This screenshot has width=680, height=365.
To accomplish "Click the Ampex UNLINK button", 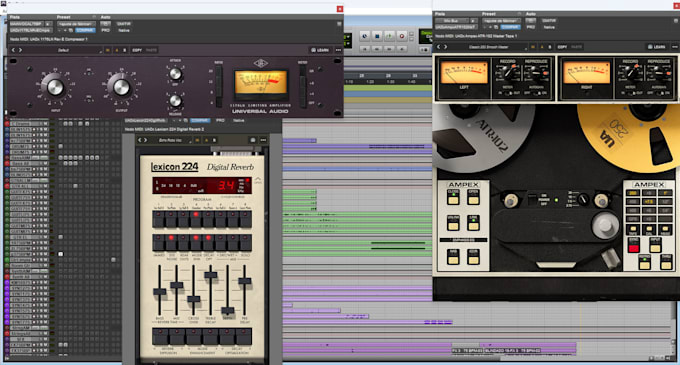I will pos(453,224).
